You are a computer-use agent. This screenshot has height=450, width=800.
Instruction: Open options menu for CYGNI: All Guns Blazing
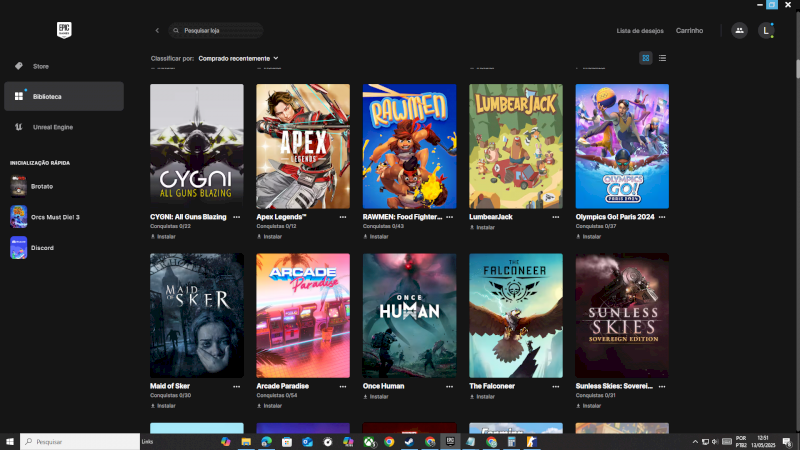tap(237, 217)
